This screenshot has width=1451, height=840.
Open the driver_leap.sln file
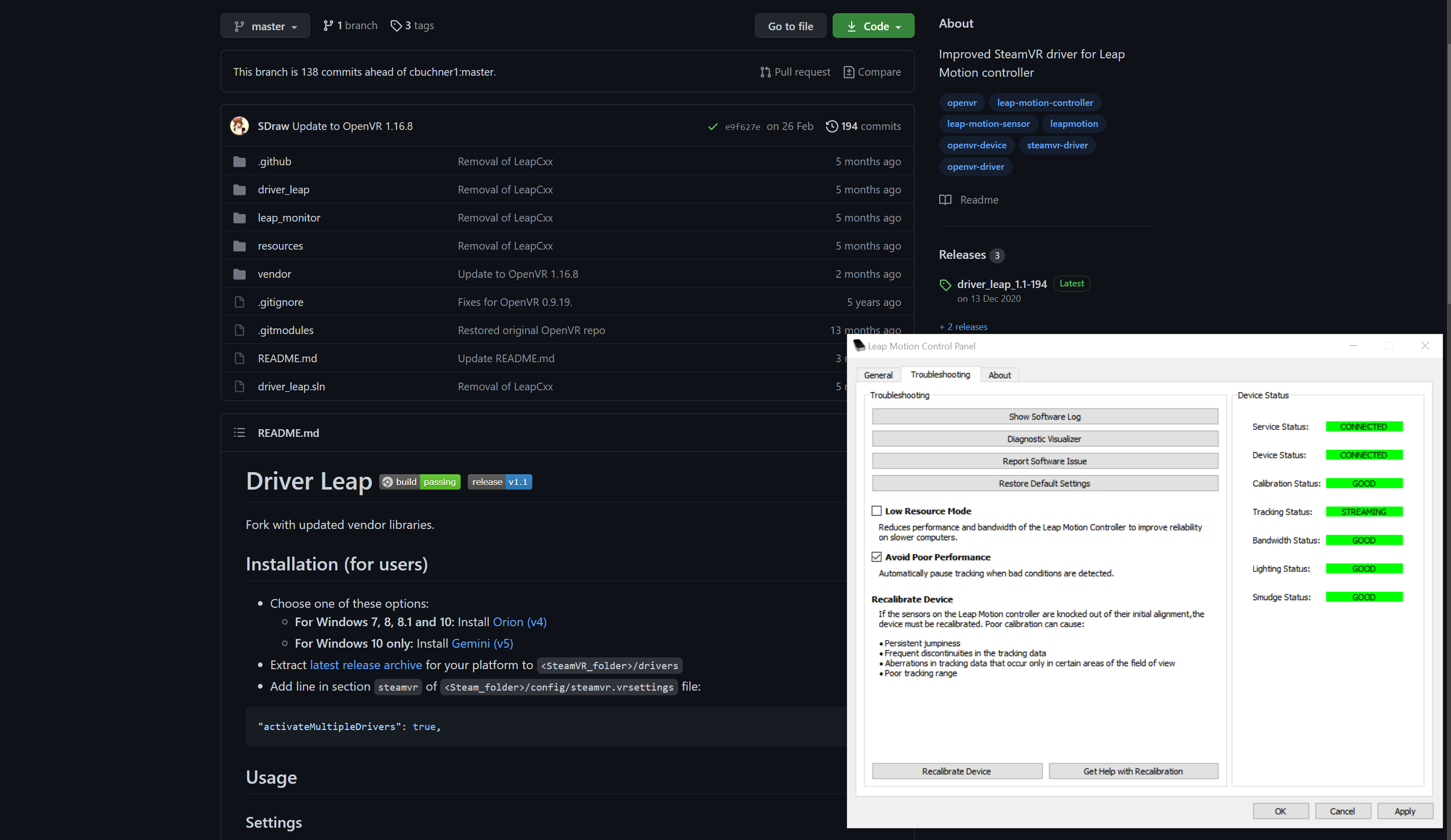point(291,387)
